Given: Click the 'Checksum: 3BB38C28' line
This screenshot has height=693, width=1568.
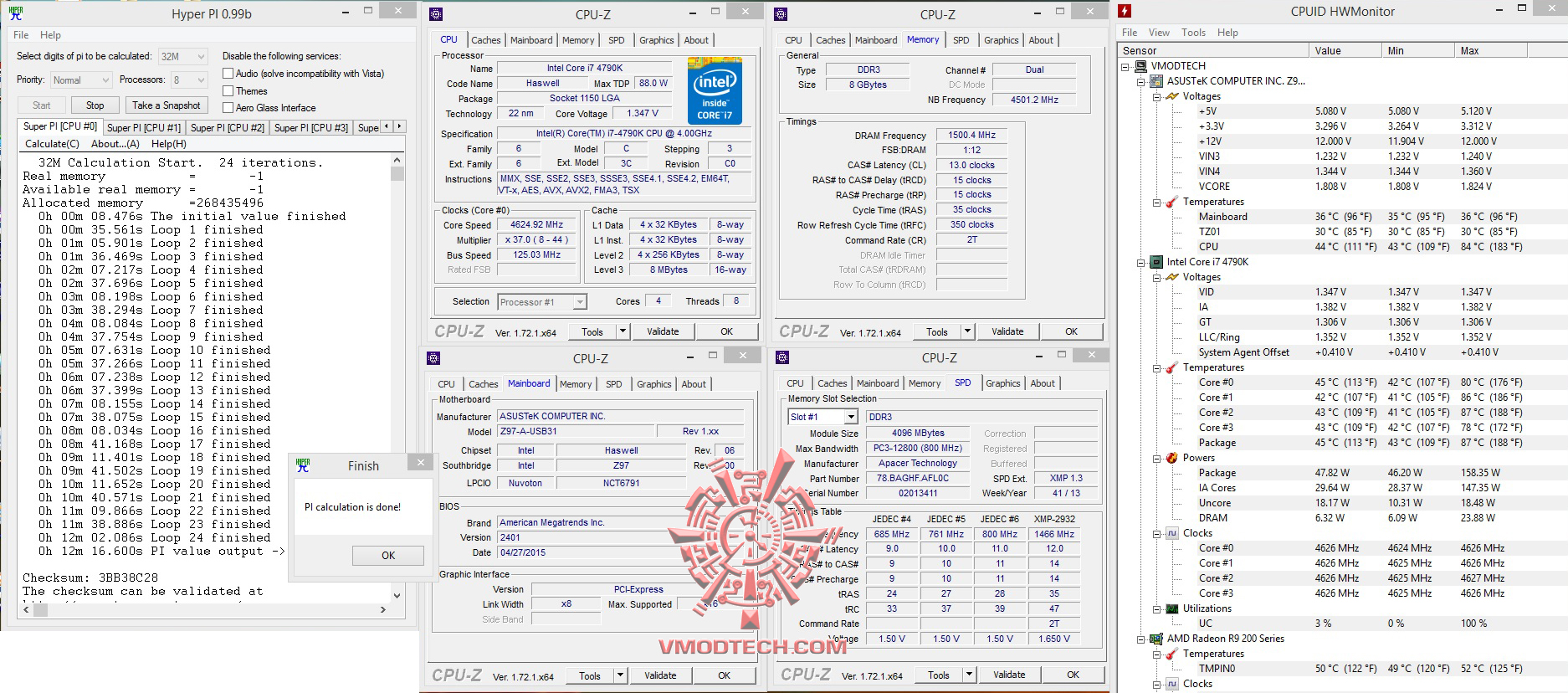Looking at the screenshot, I should [90, 577].
